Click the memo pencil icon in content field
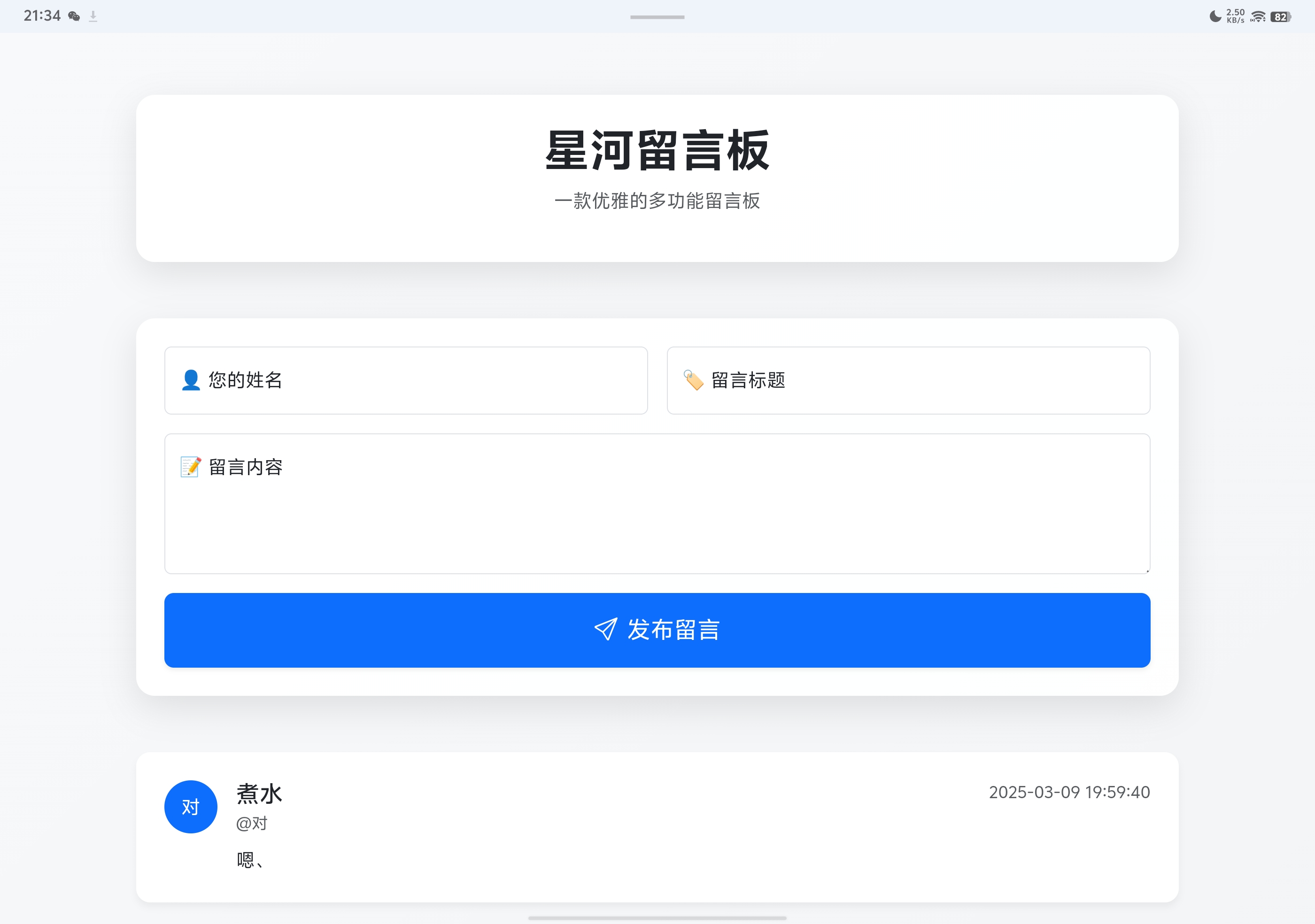This screenshot has width=1315, height=924. pyautogui.click(x=191, y=467)
